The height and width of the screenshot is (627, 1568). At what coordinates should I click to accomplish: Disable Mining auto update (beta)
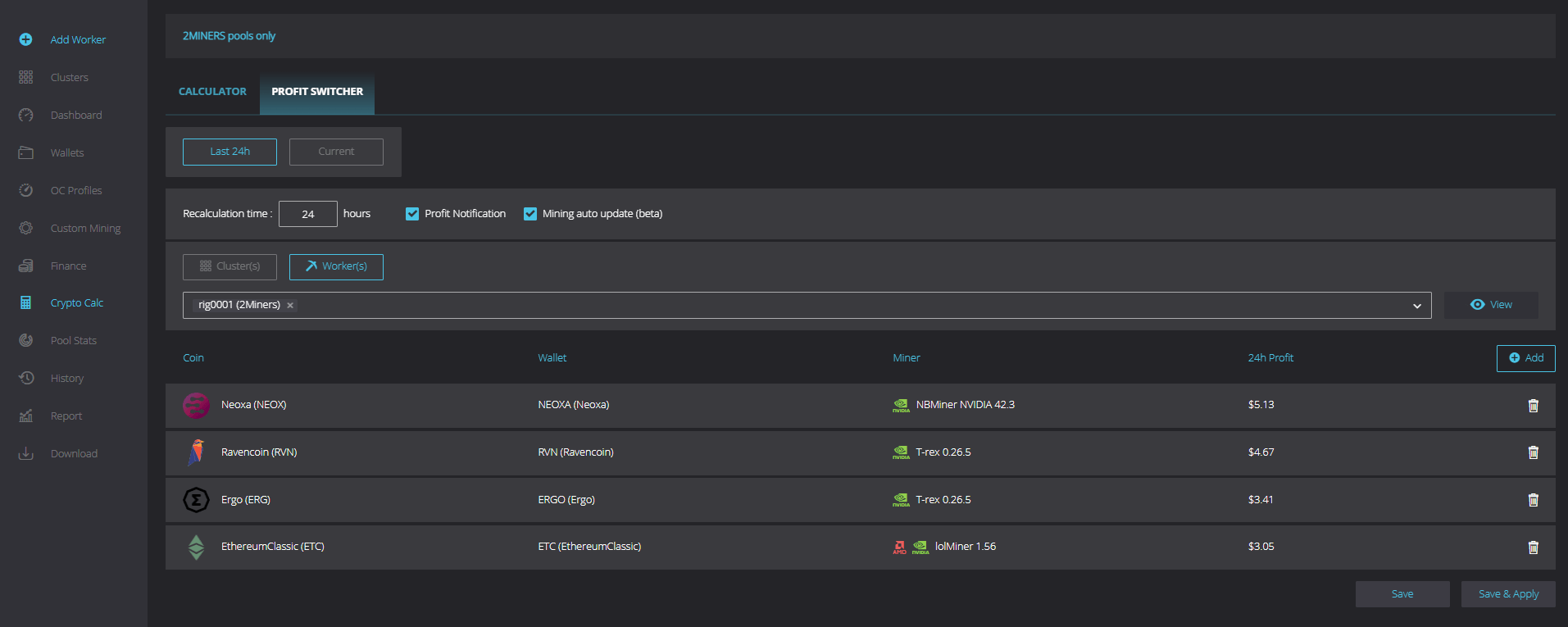(530, 214)
